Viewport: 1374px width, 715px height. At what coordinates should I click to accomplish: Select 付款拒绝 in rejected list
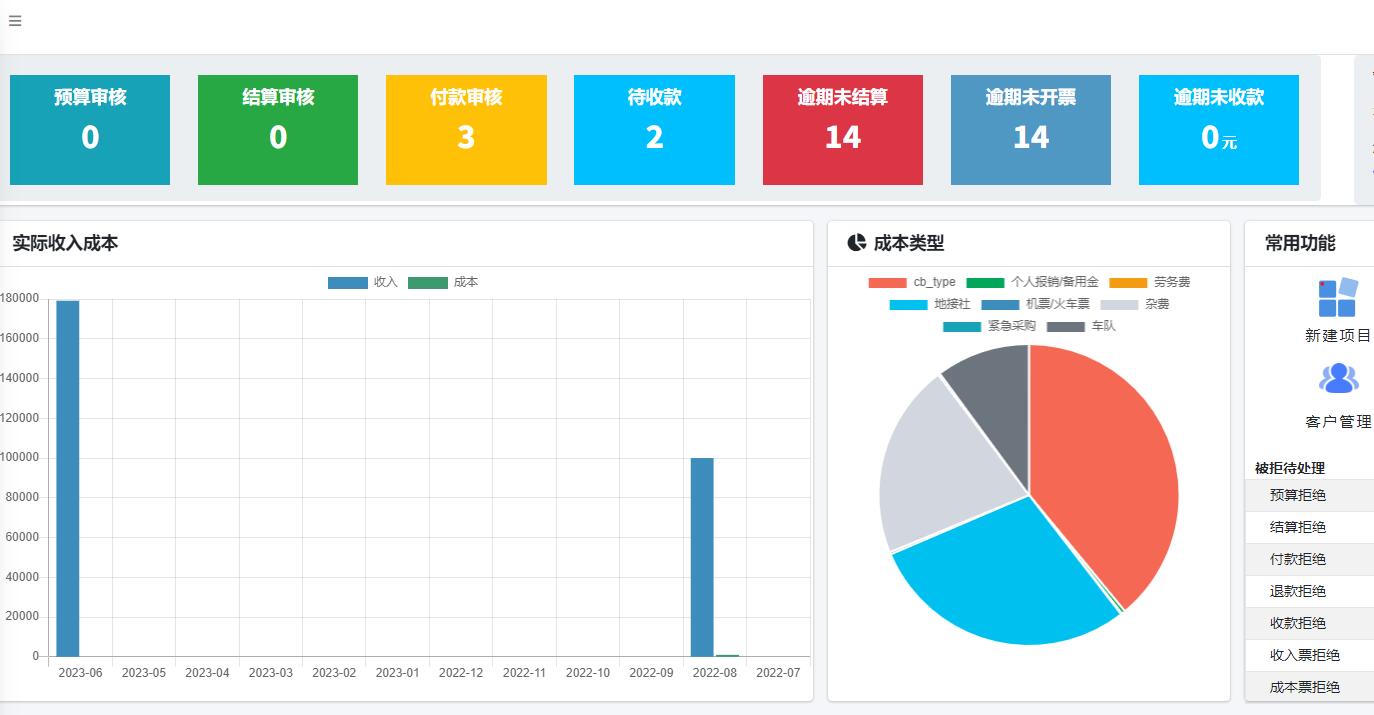click(1298, 559)
